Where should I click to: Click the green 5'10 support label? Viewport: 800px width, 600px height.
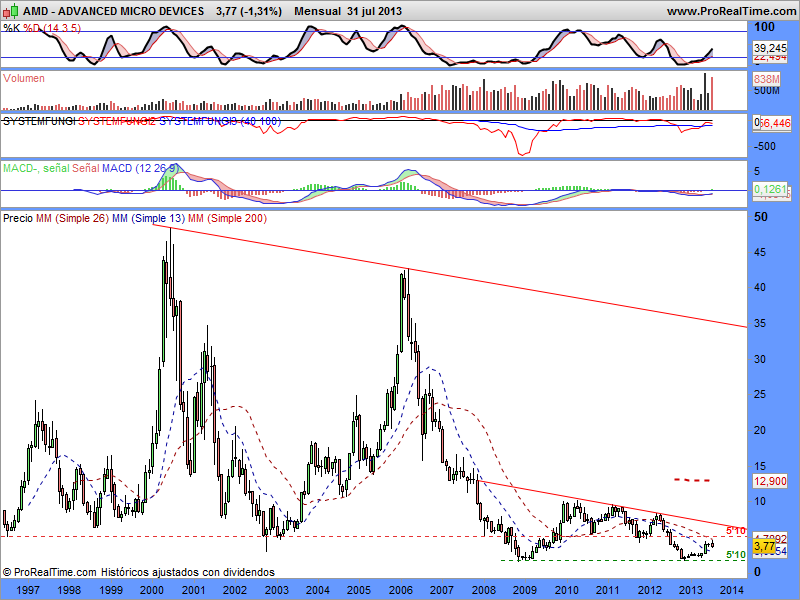[736, 555]
